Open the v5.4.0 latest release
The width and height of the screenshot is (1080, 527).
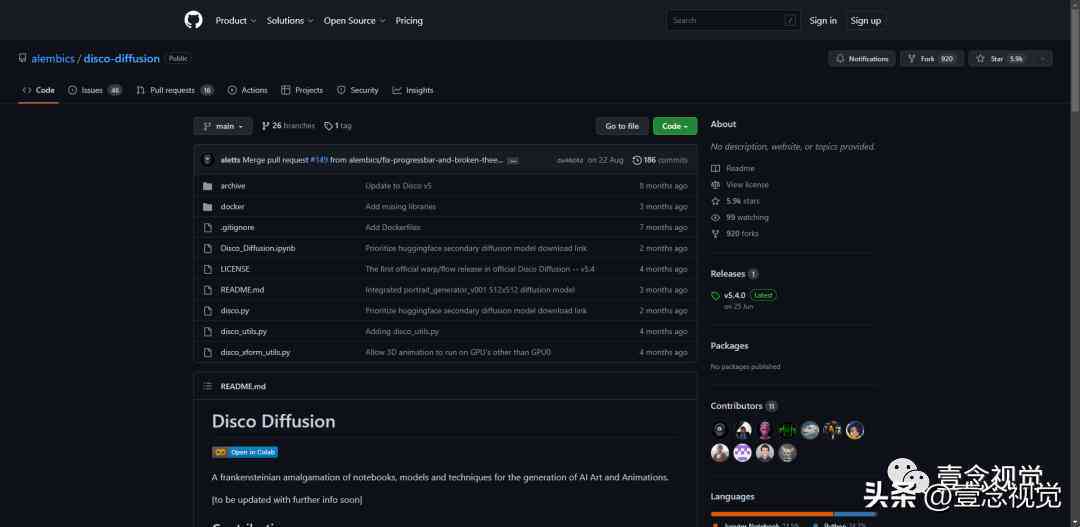[x=744, y=295]
